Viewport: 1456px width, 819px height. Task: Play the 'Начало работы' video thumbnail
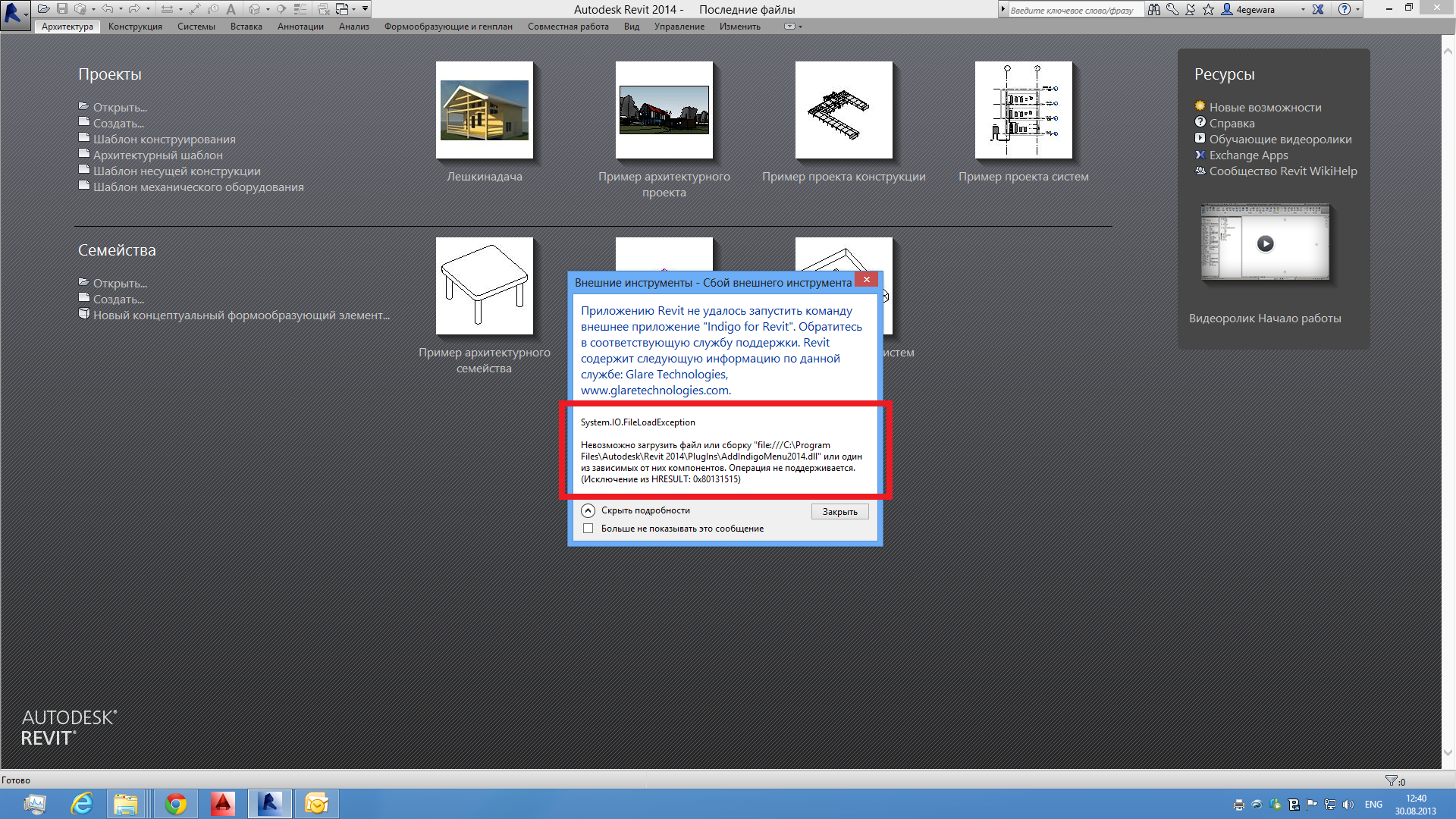(1265, 243)
